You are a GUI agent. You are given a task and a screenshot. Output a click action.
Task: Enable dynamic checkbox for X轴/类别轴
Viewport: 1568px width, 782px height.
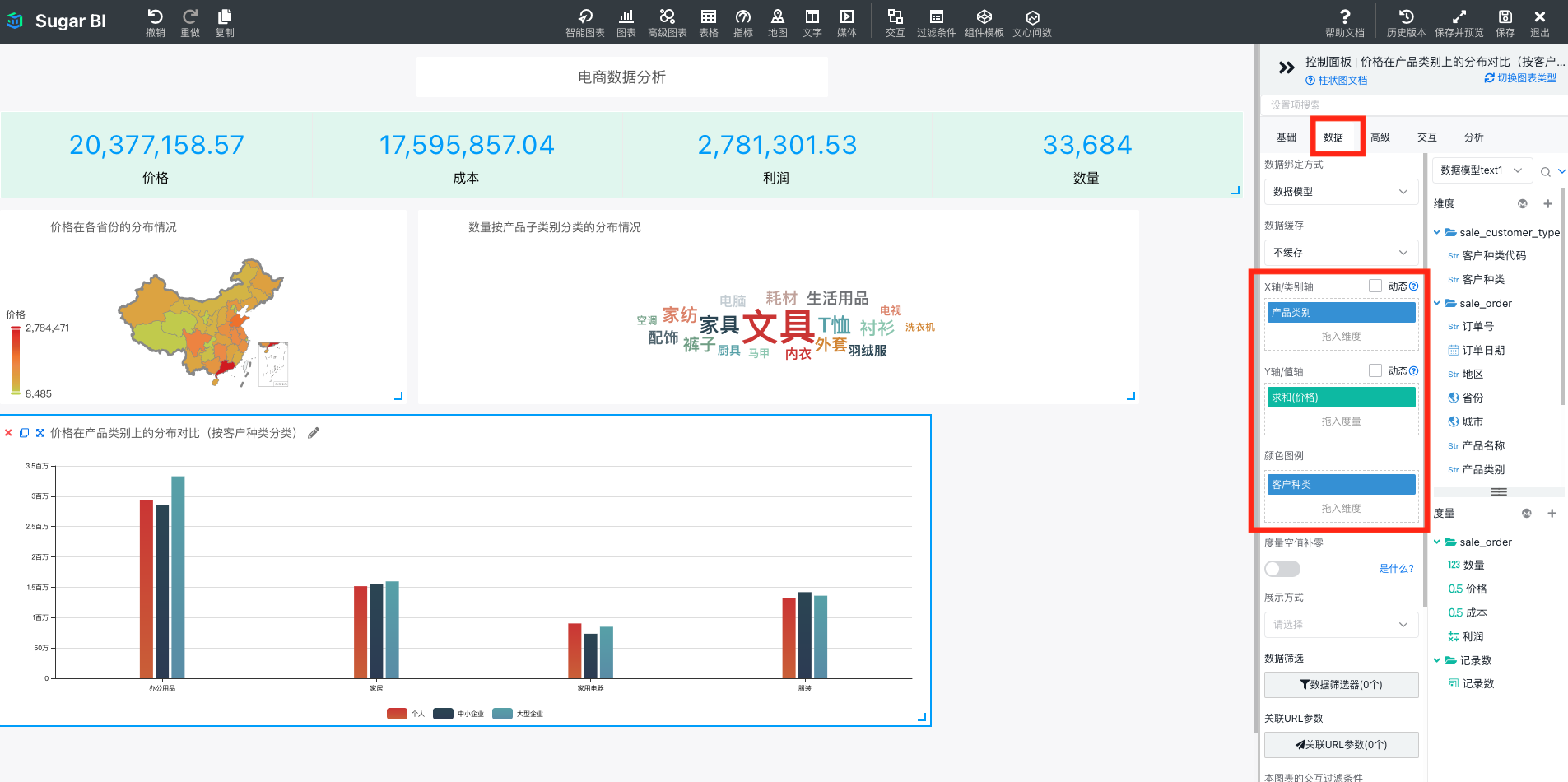(1375, 286)
